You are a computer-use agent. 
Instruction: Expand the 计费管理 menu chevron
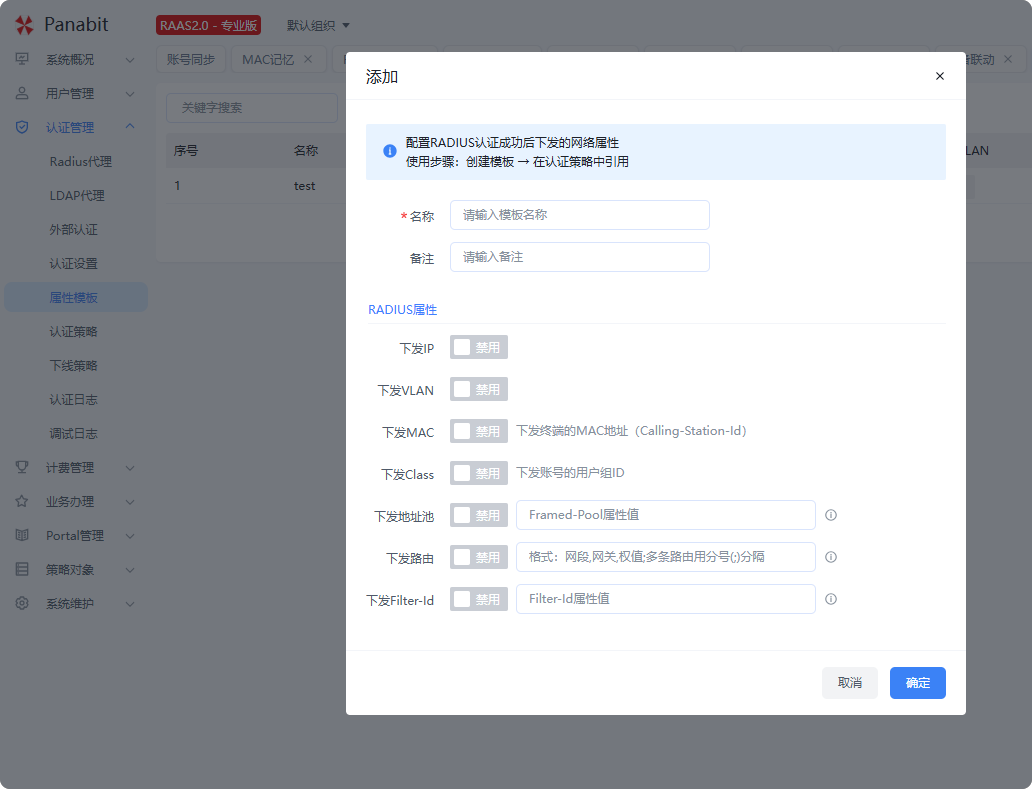[x=130, y=468]
